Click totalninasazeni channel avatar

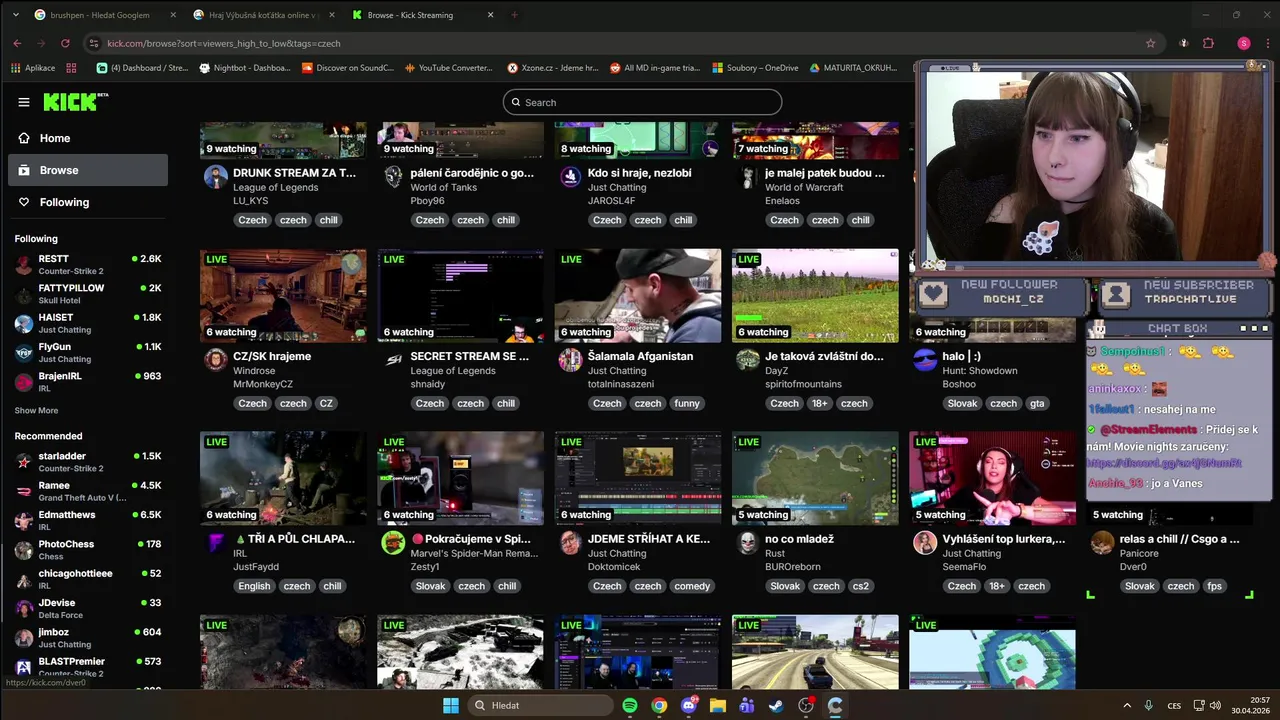[x=570, y=360]
